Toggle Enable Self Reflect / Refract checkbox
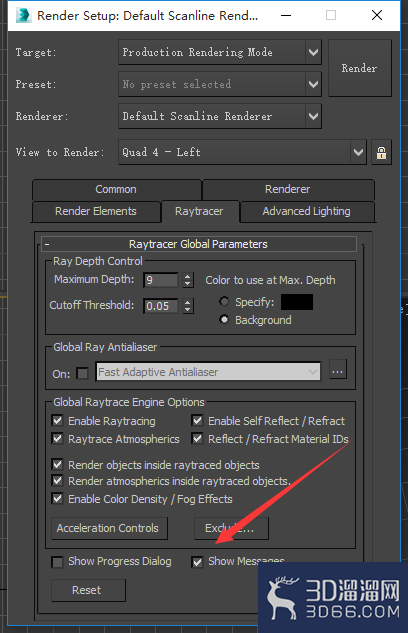The height and width of the screenshot is (633, 408). [x=197, y=421]
